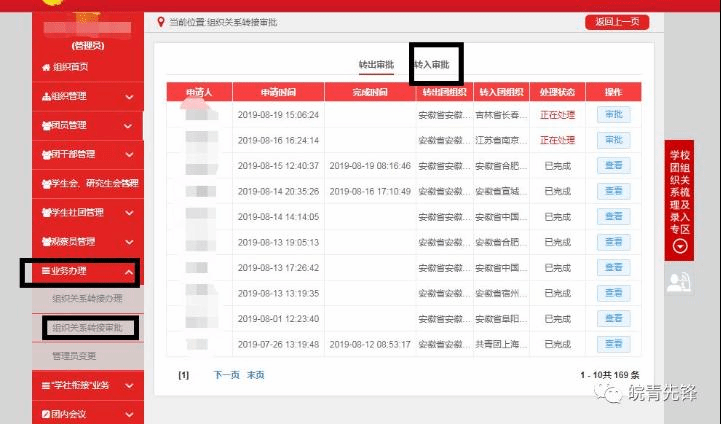Go to next page via 下一页
The image size is (721, 424).
click(227, 374)
